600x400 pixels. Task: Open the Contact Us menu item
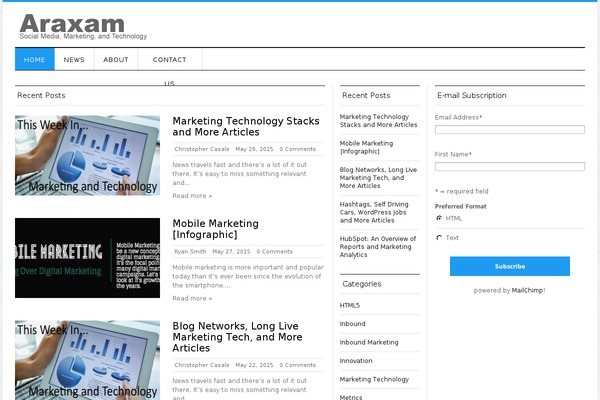[170, 59]
